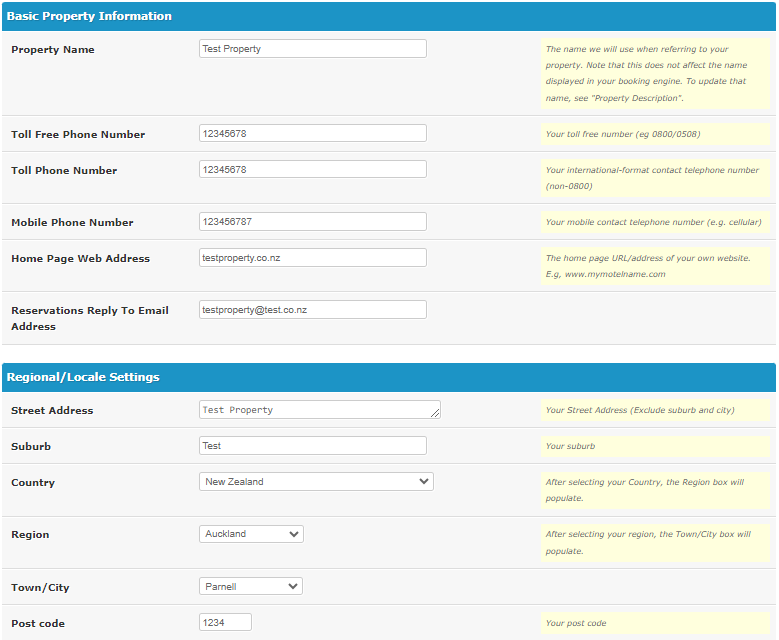Click the Street Address text area
This screenshot has height=640, width=779.
[x=319, y=410]
